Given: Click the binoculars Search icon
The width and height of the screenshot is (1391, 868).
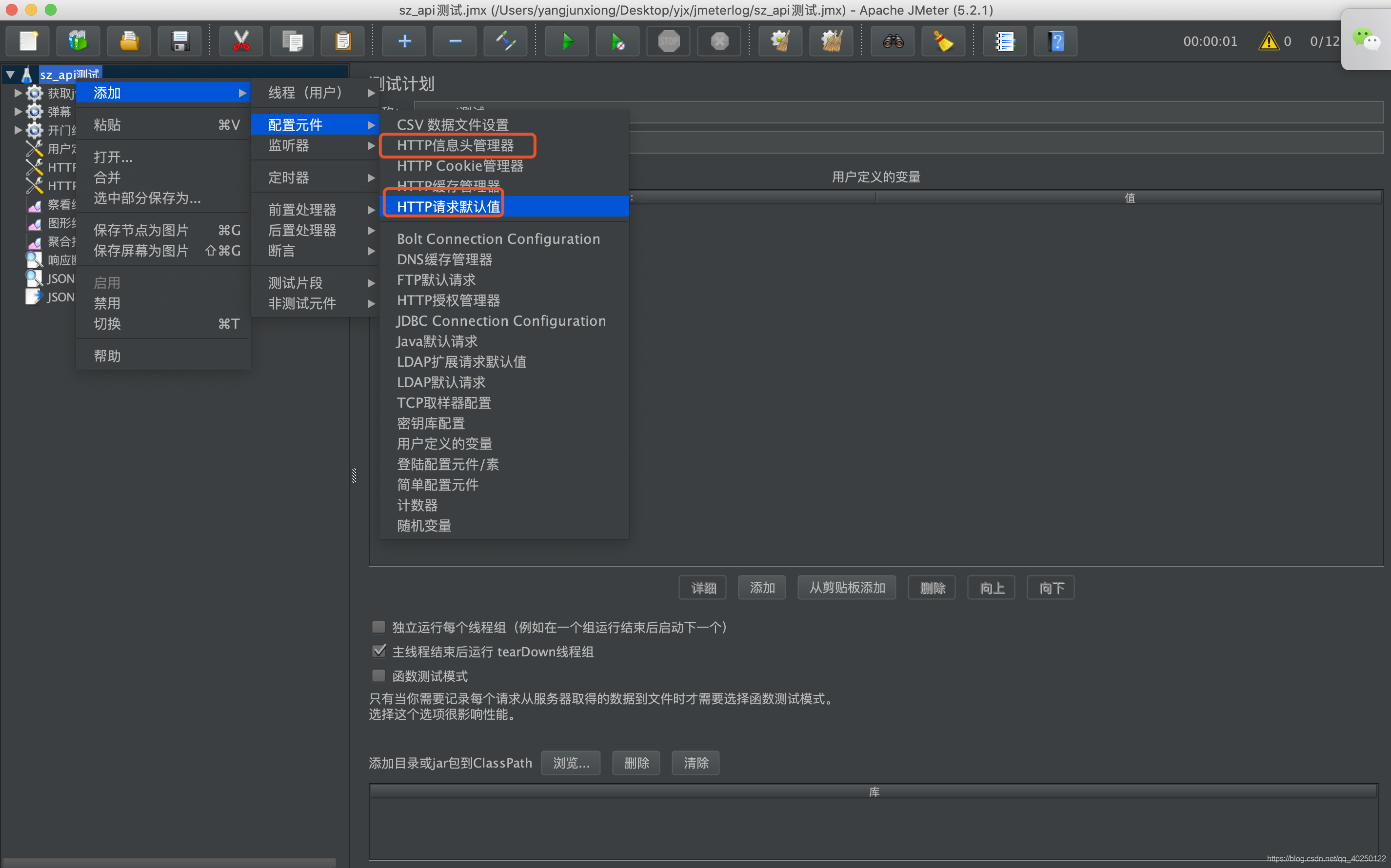Looking at the screenshot, I should pos(893,41).
